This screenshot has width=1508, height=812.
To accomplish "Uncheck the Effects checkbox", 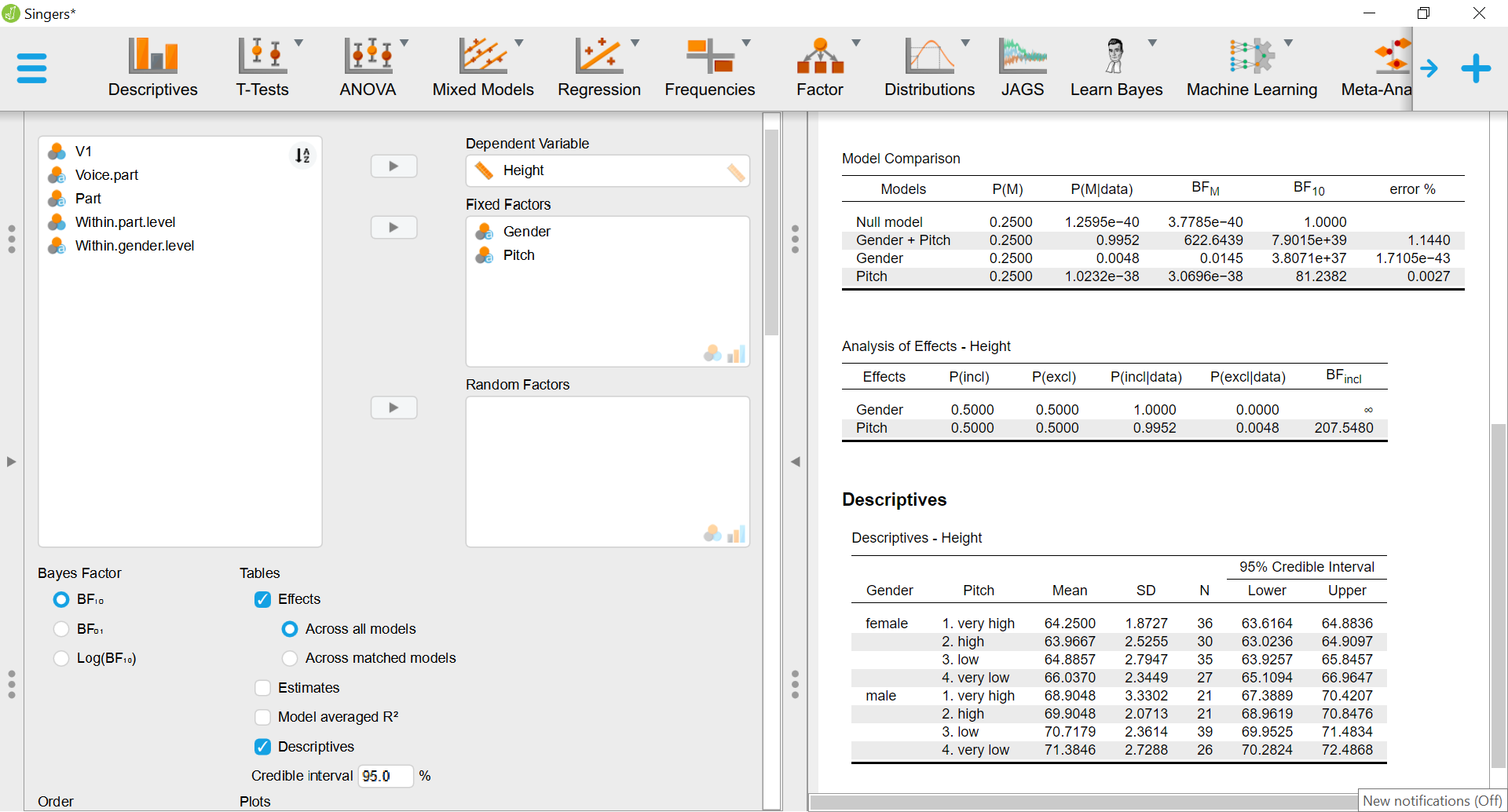I will coord(263,599).
